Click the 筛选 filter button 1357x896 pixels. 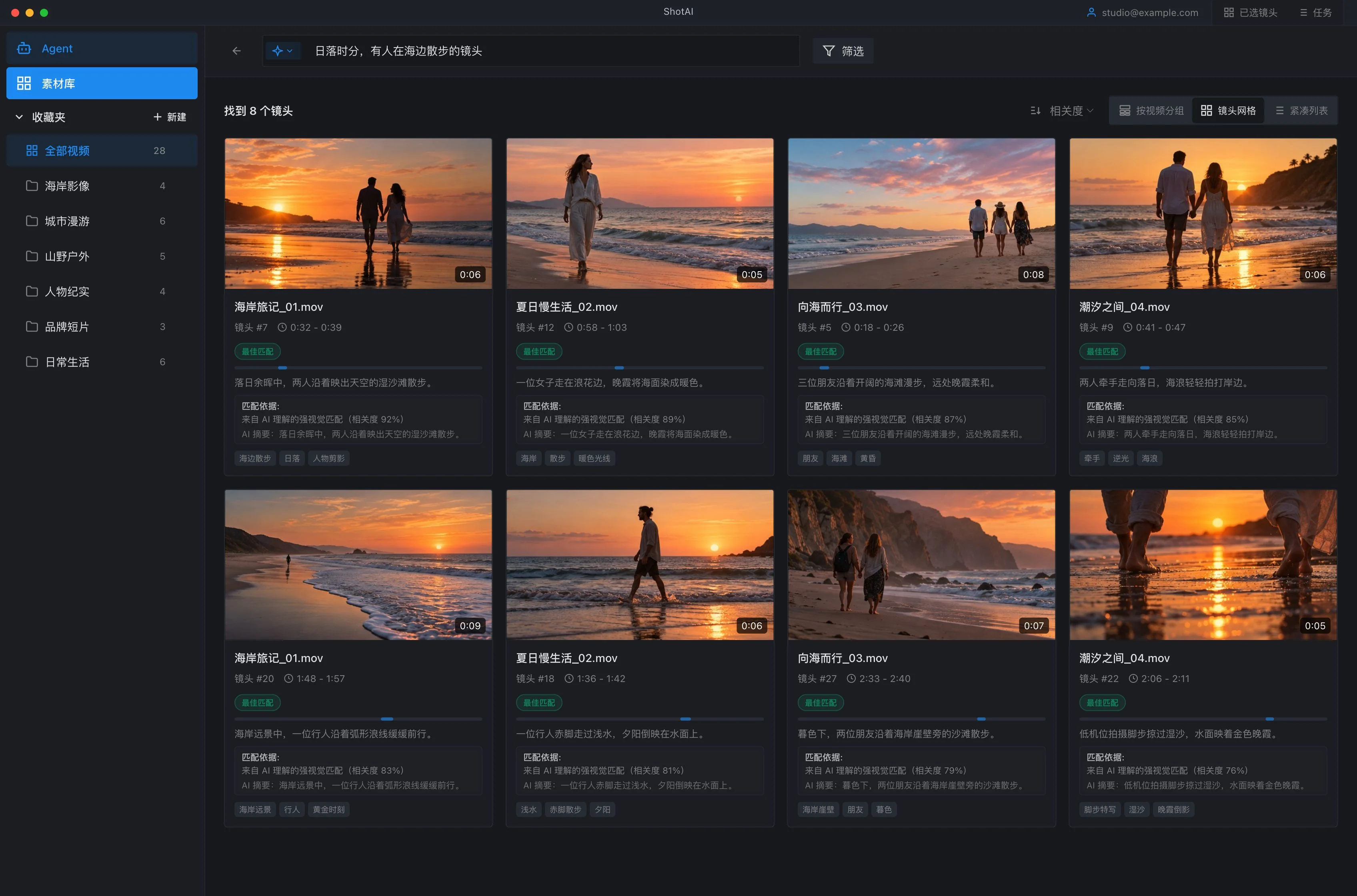coord(843,51)
